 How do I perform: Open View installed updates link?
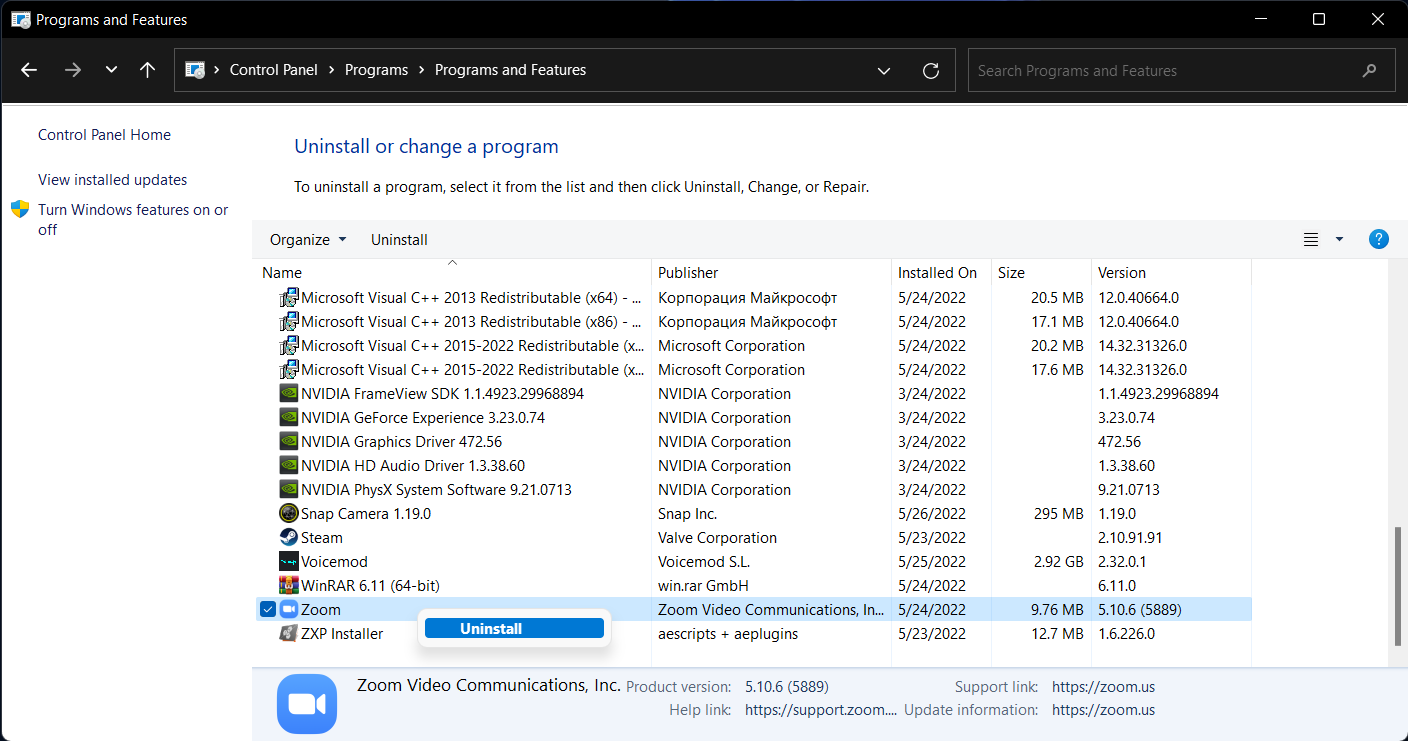[113, 180]
